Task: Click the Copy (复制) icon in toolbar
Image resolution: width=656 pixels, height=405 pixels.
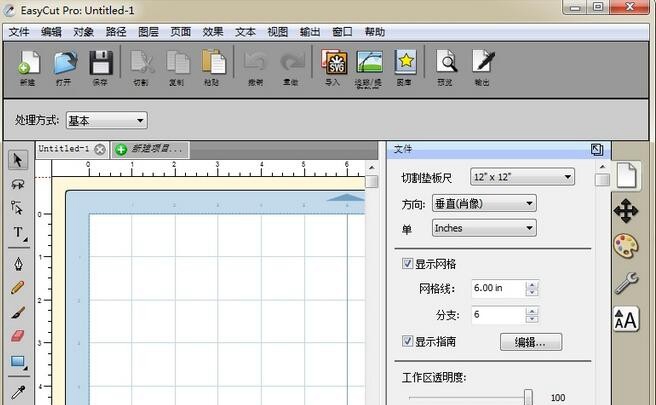Action: point(177,63)
